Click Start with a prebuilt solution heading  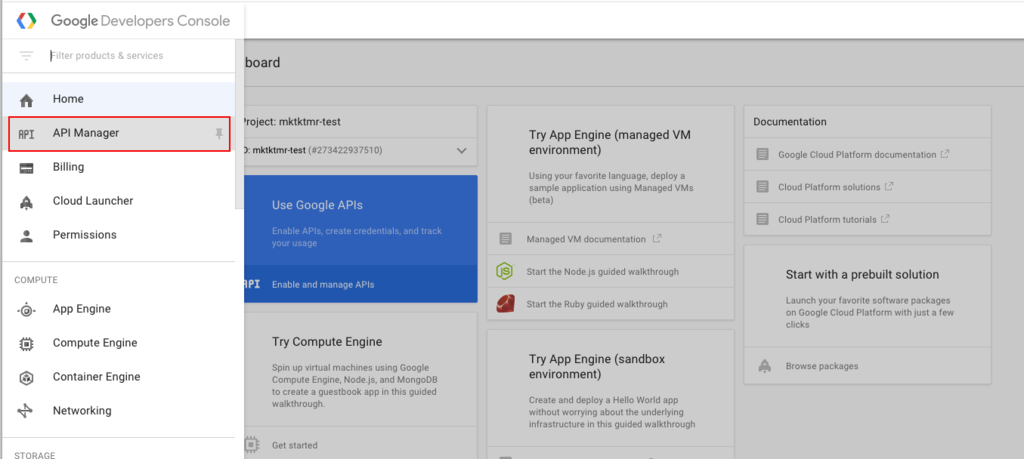(862, 274)
